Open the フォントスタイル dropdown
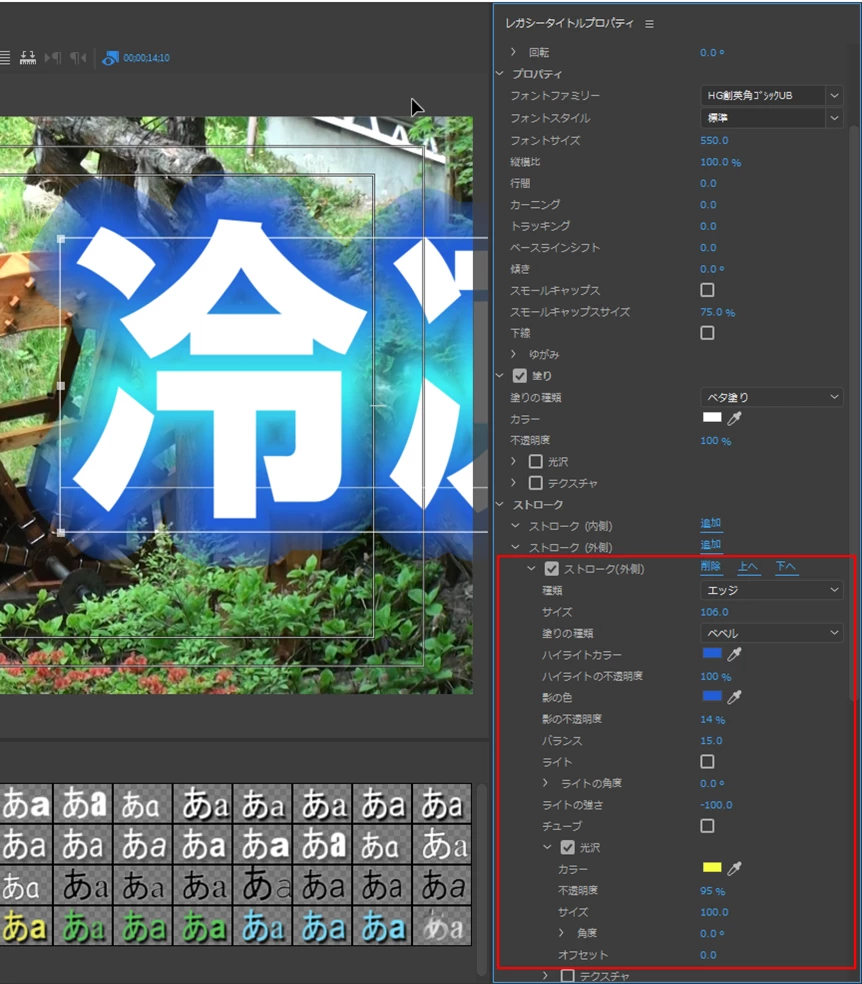862x984 pixels. (x=771, y=118)
